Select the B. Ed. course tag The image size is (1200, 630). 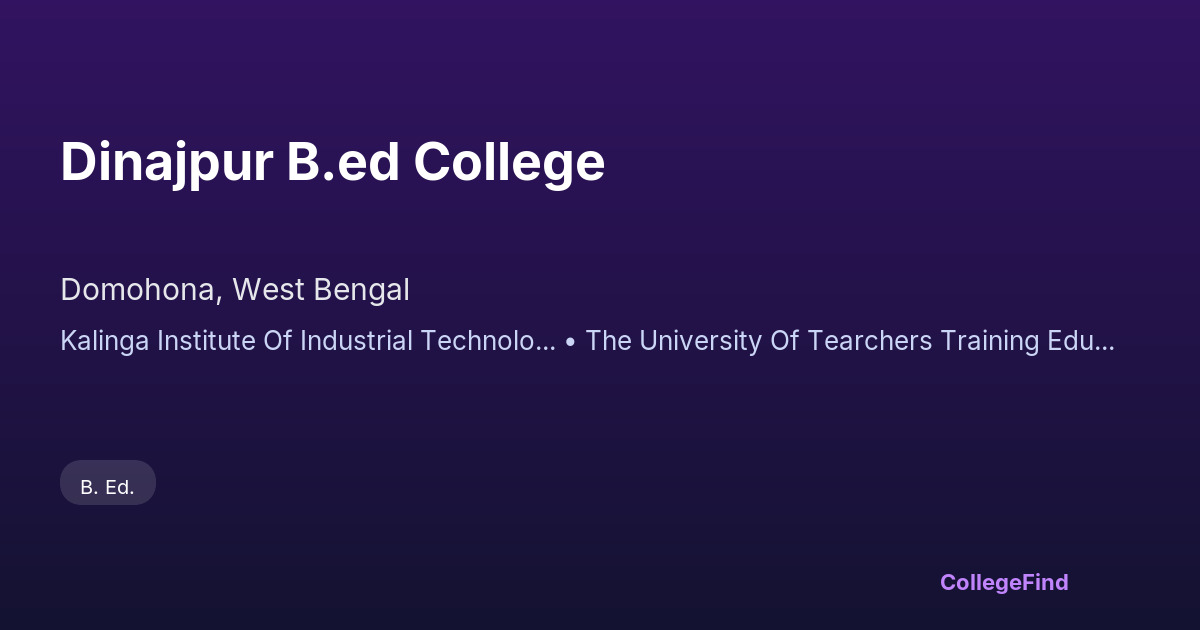tap(107, 487)
